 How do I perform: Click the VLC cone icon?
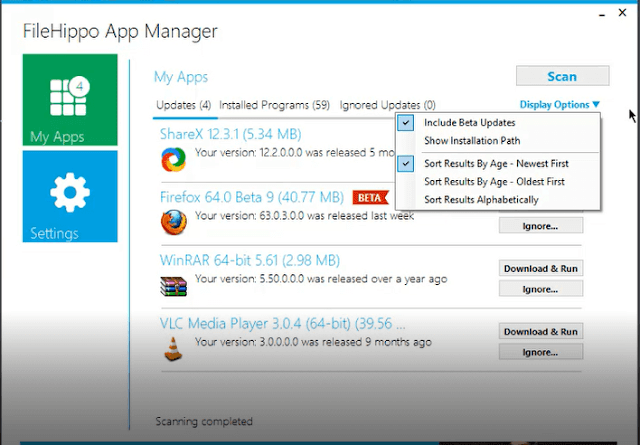pos(173,349)
